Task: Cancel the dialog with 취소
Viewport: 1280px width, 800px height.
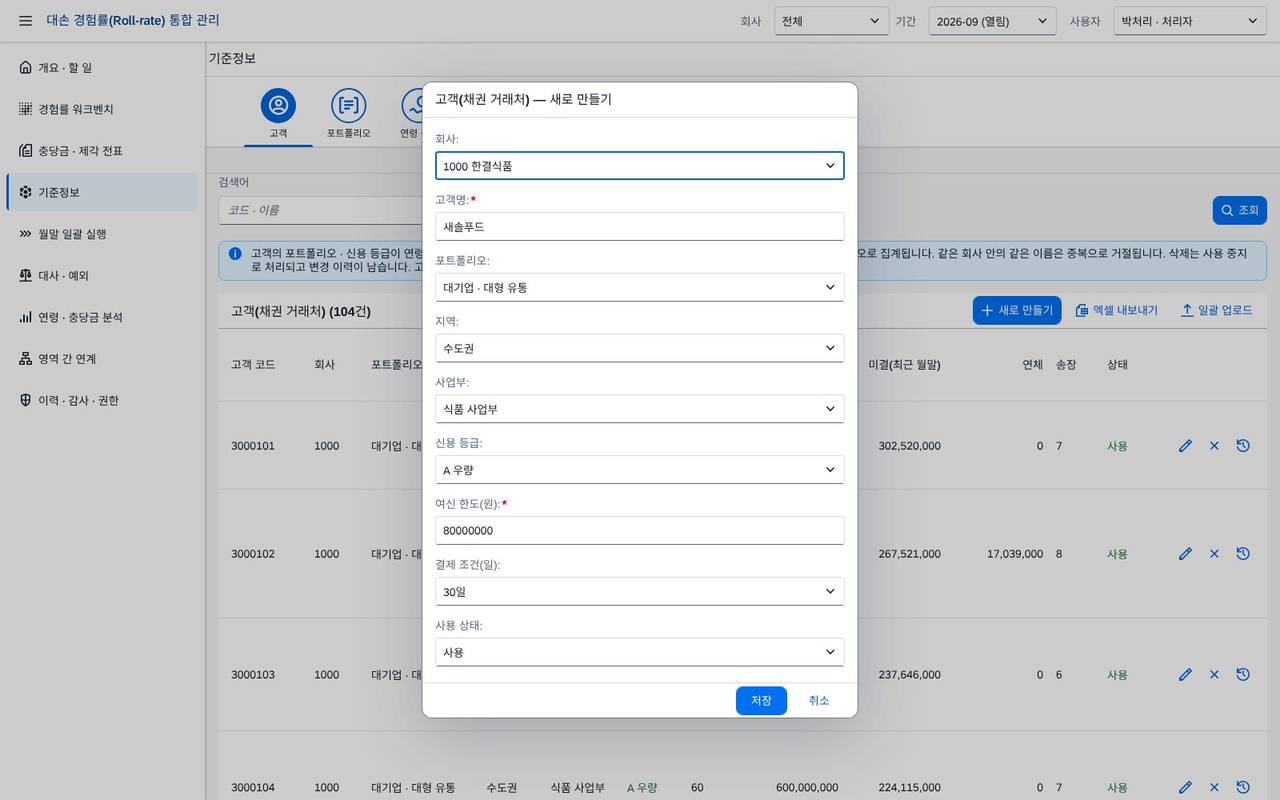Action: coord(819,701)
